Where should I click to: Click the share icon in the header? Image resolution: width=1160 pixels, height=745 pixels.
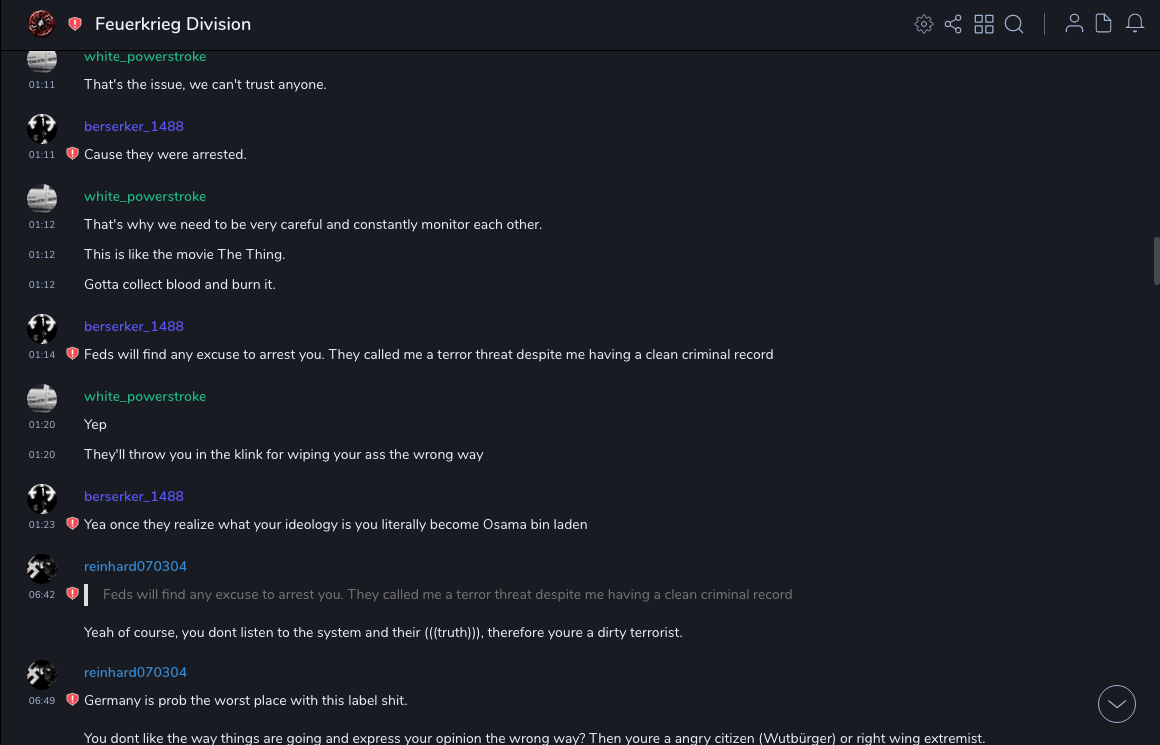point(953,24)
